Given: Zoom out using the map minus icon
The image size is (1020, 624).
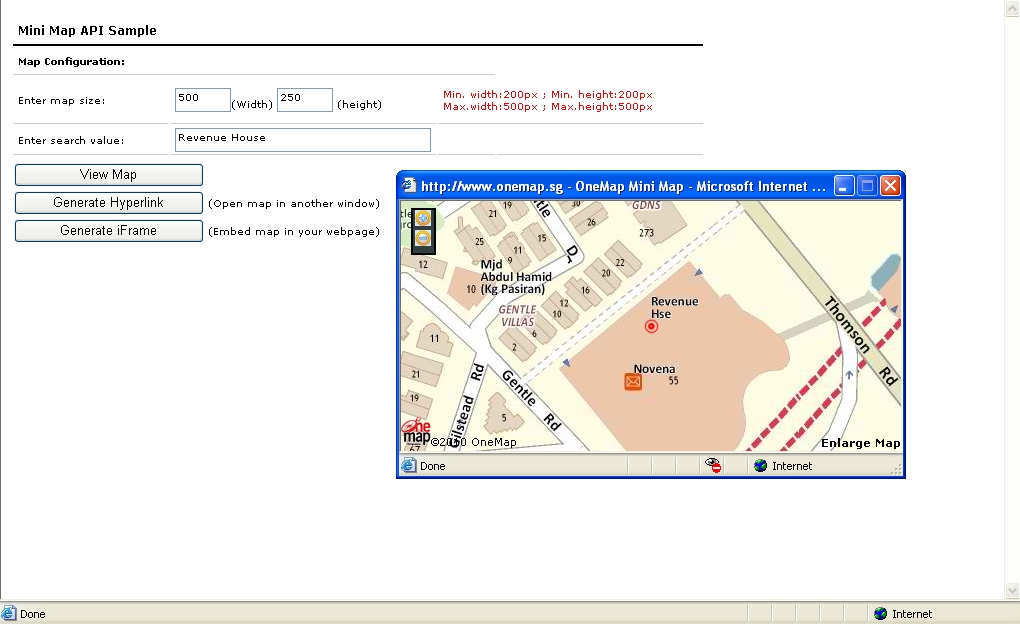Looking at the screenshot, I should click(423, 239).
